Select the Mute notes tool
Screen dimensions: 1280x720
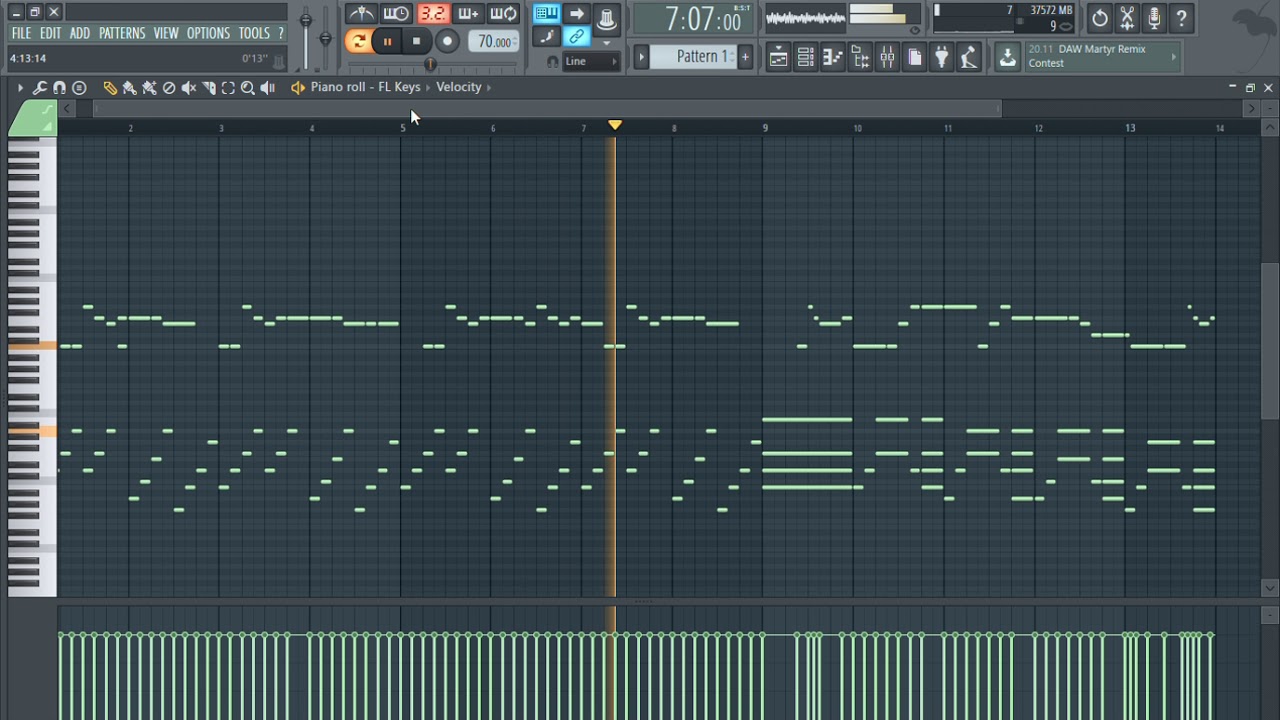click(x=188, y=88)
